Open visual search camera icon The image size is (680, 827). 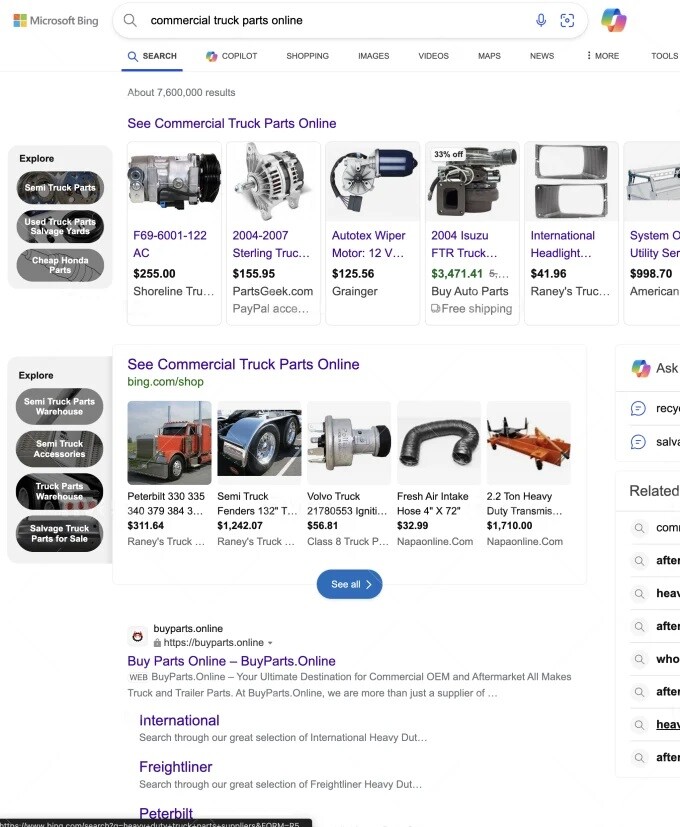click(x=567, y=21)
